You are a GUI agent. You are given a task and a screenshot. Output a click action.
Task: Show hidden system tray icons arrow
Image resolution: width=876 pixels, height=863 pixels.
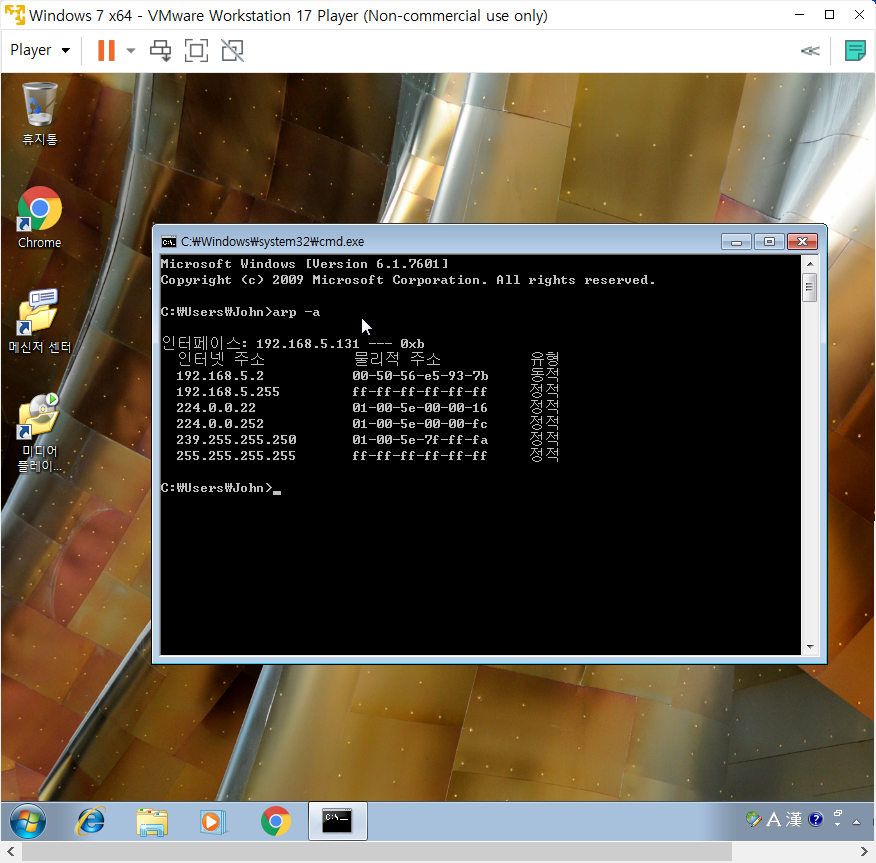[856, 822]
